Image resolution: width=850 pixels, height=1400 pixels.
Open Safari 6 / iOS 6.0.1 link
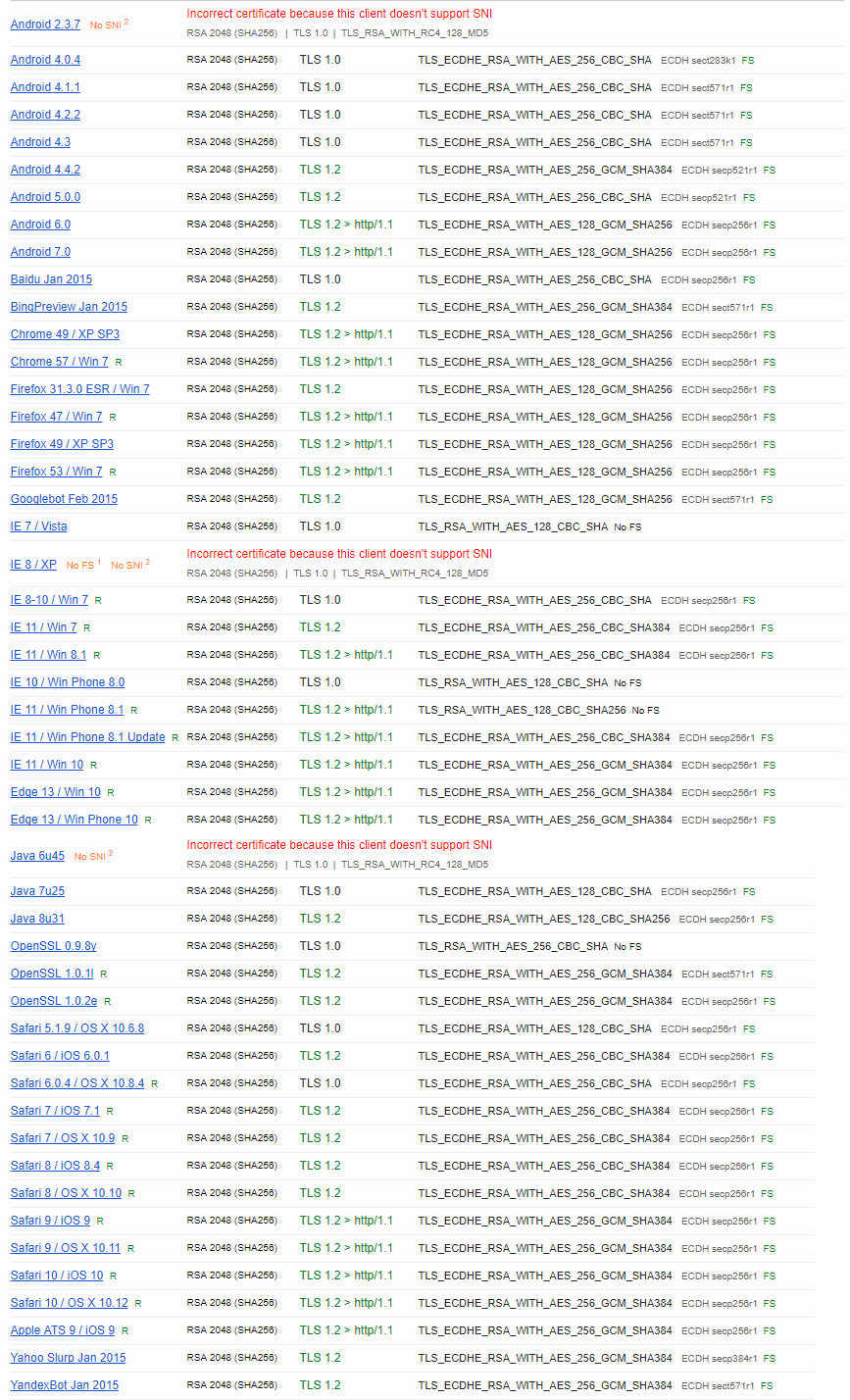60,1056
